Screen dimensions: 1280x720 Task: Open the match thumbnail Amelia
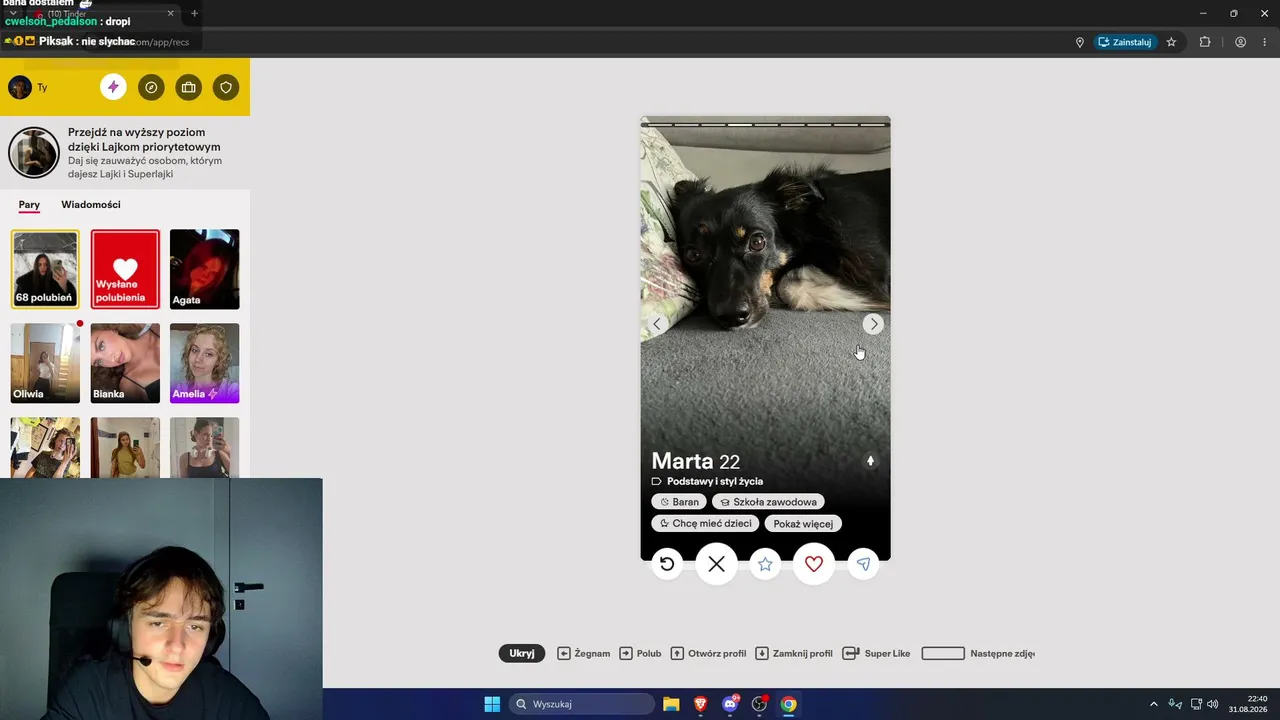tap(204, 363)
